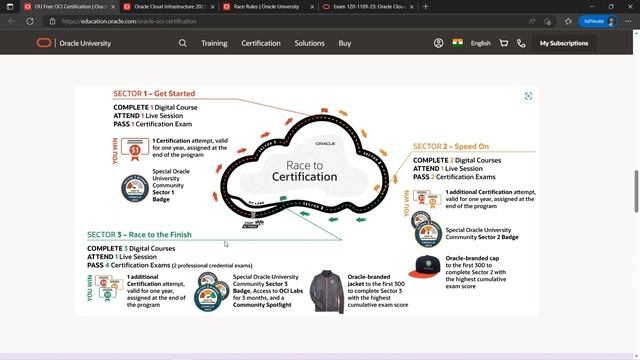
Task: Open the Training menu
Action: pos(214,43)
